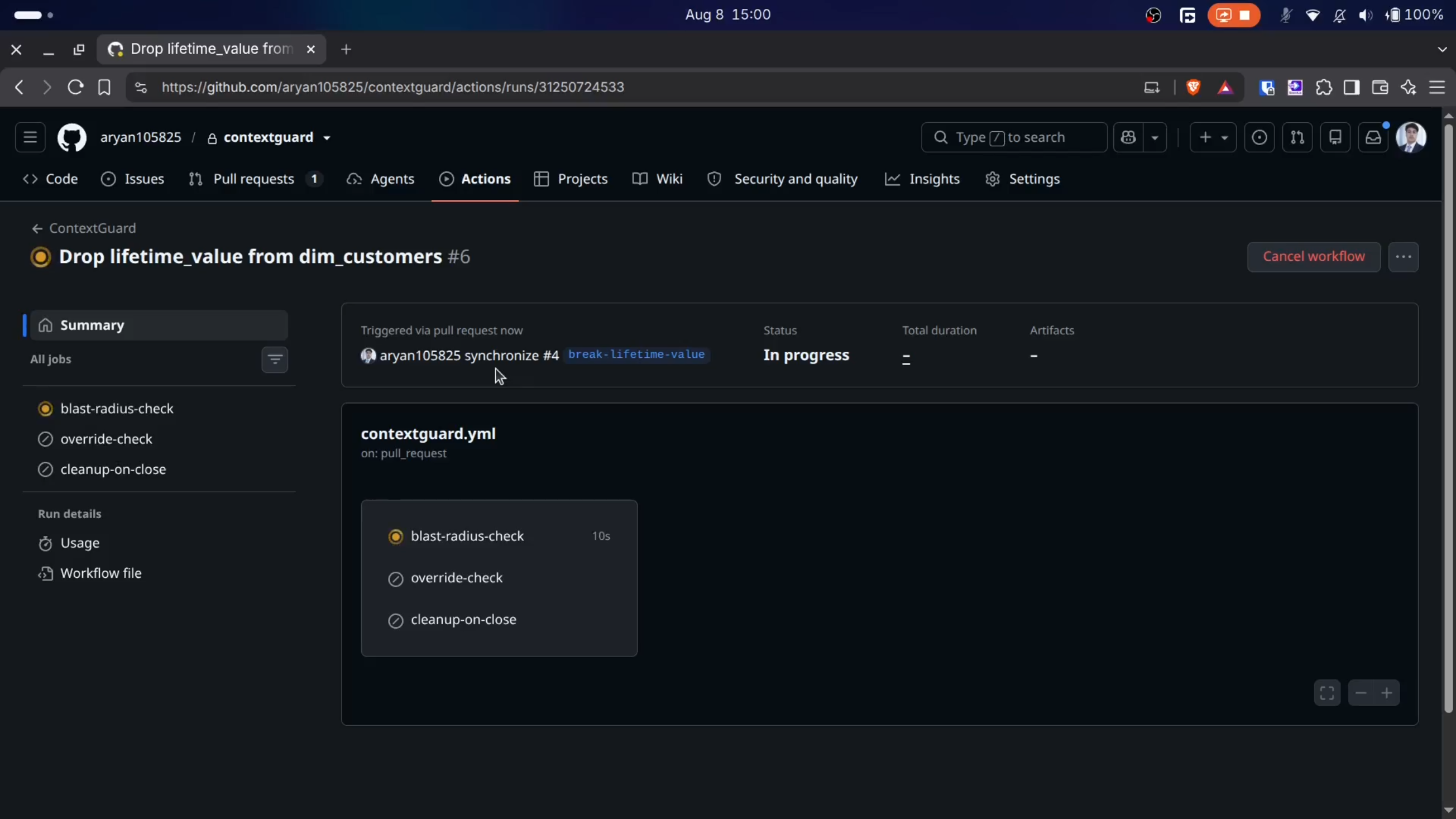Zoom out the workflow graph
Viewport: 1456px width, 819px height.
tap(1361, 693)
